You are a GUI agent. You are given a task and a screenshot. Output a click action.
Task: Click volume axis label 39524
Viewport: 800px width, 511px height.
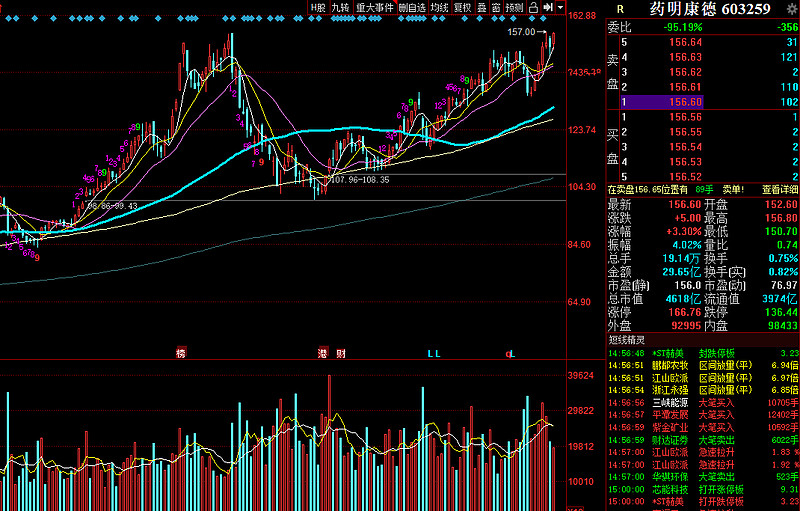pyautogui.click(x=581, y=376)
